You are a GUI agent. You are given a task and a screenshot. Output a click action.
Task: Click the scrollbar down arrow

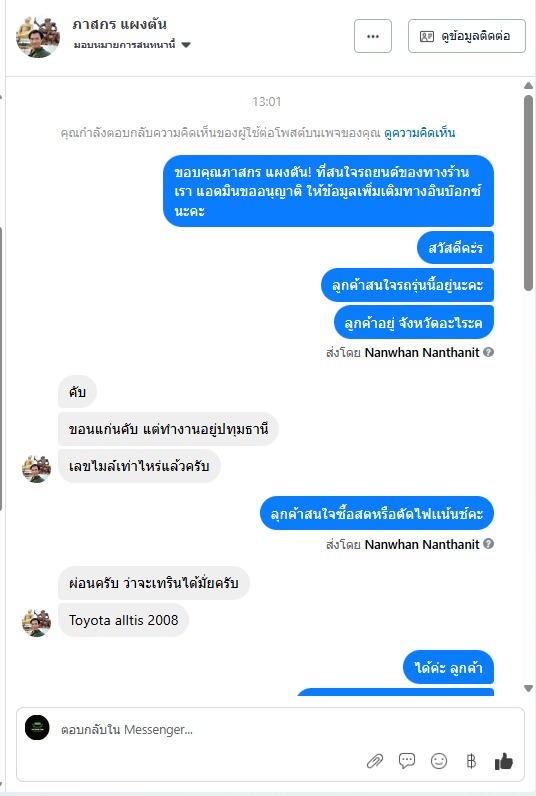click(x=528, y=688)
